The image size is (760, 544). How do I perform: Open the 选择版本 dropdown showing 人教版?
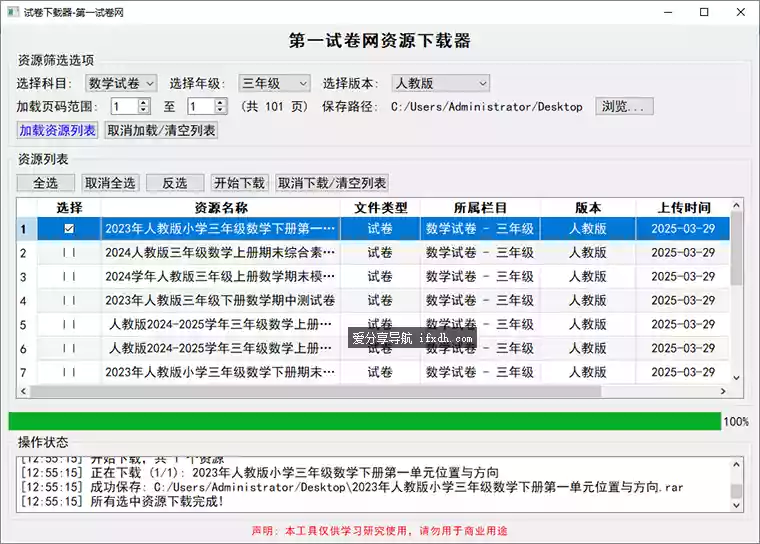(x=441, y=83)
